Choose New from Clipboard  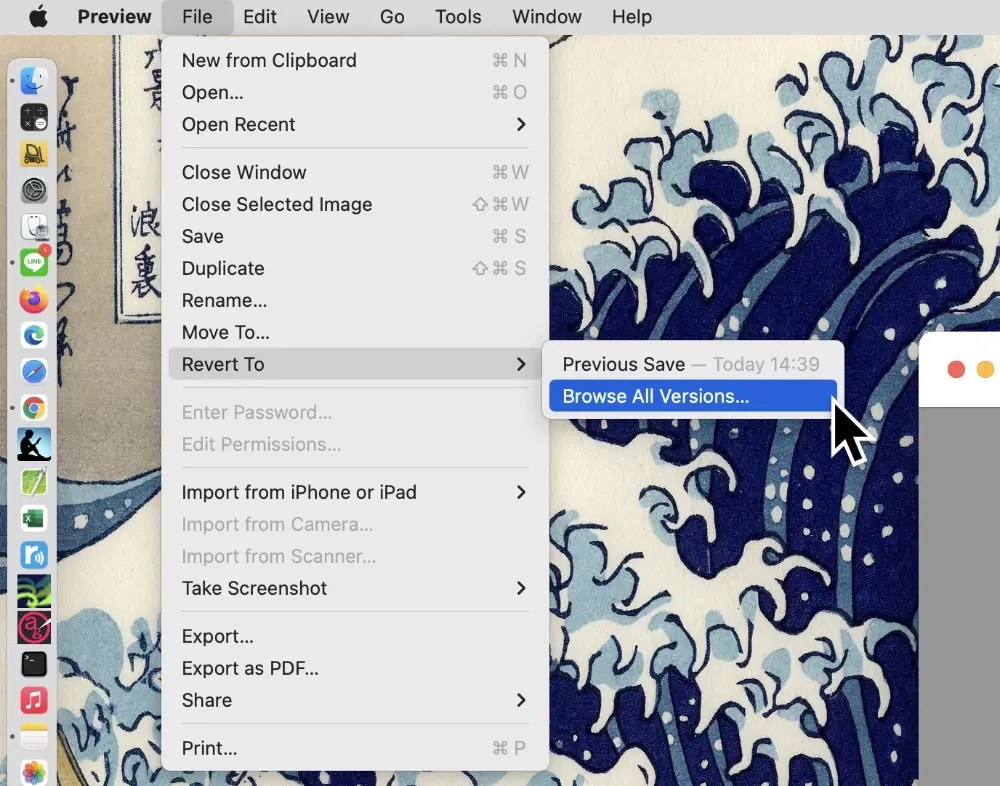point(355,61)
